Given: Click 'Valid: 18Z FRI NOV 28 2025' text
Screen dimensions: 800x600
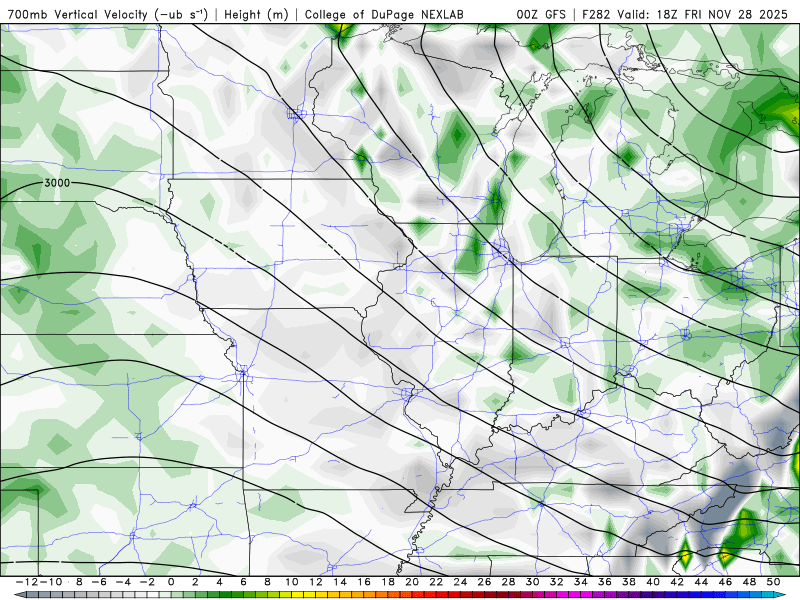Looking at the screenshot, I should 703,15.
